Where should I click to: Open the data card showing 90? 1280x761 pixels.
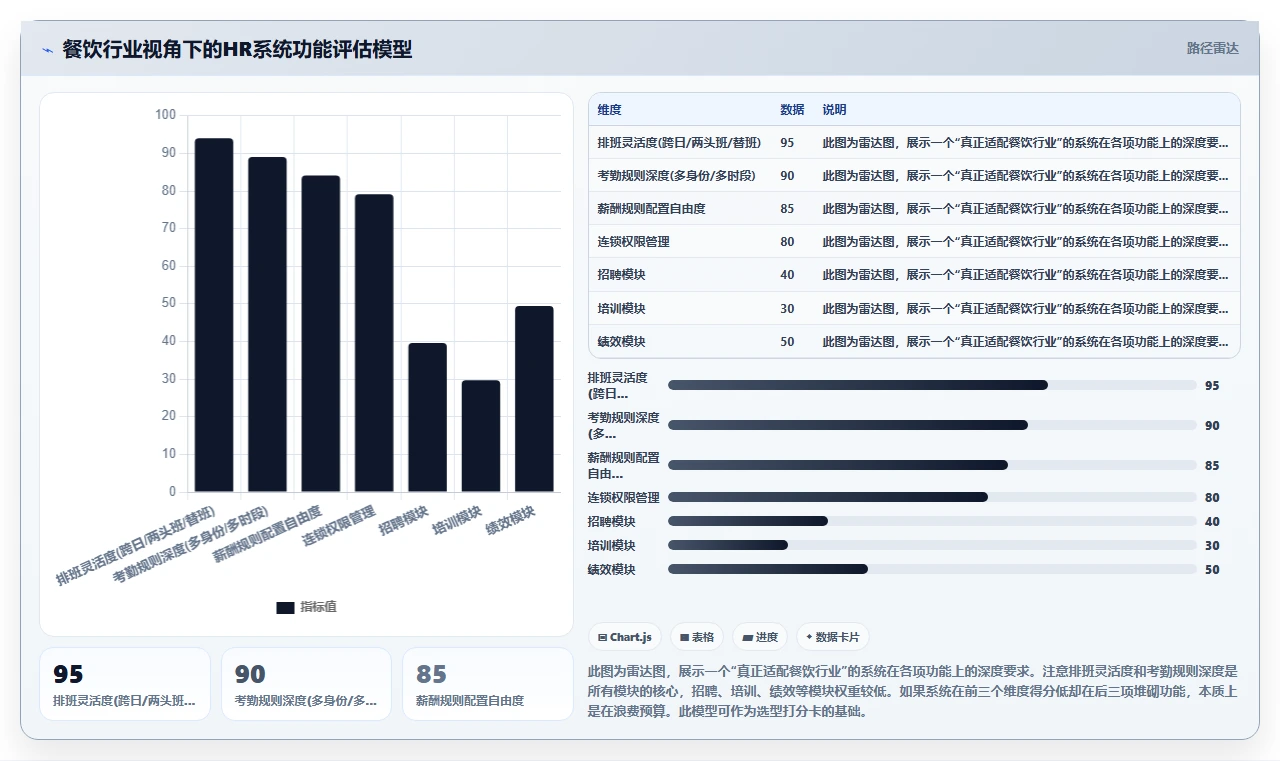306,684
